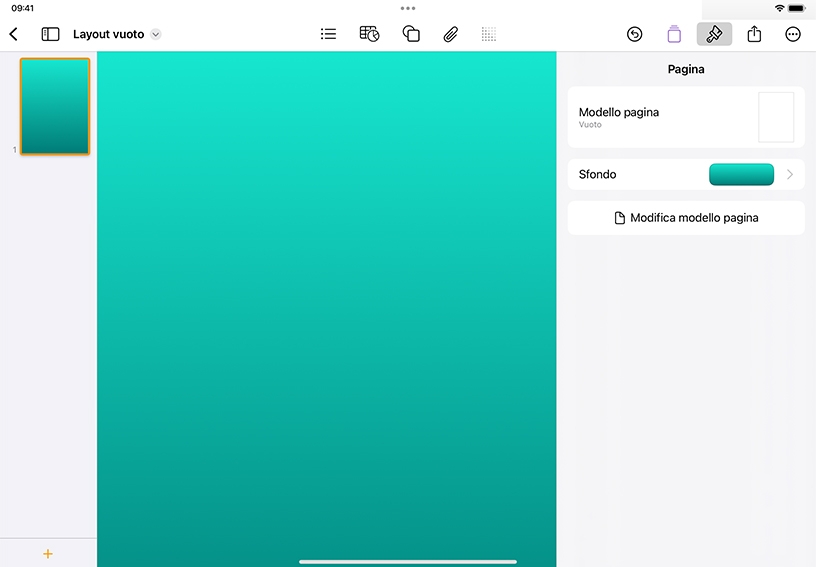This screenshot has height=567, width=816.
Task: Expand Sfondo options with chevron
Action: 790,174
